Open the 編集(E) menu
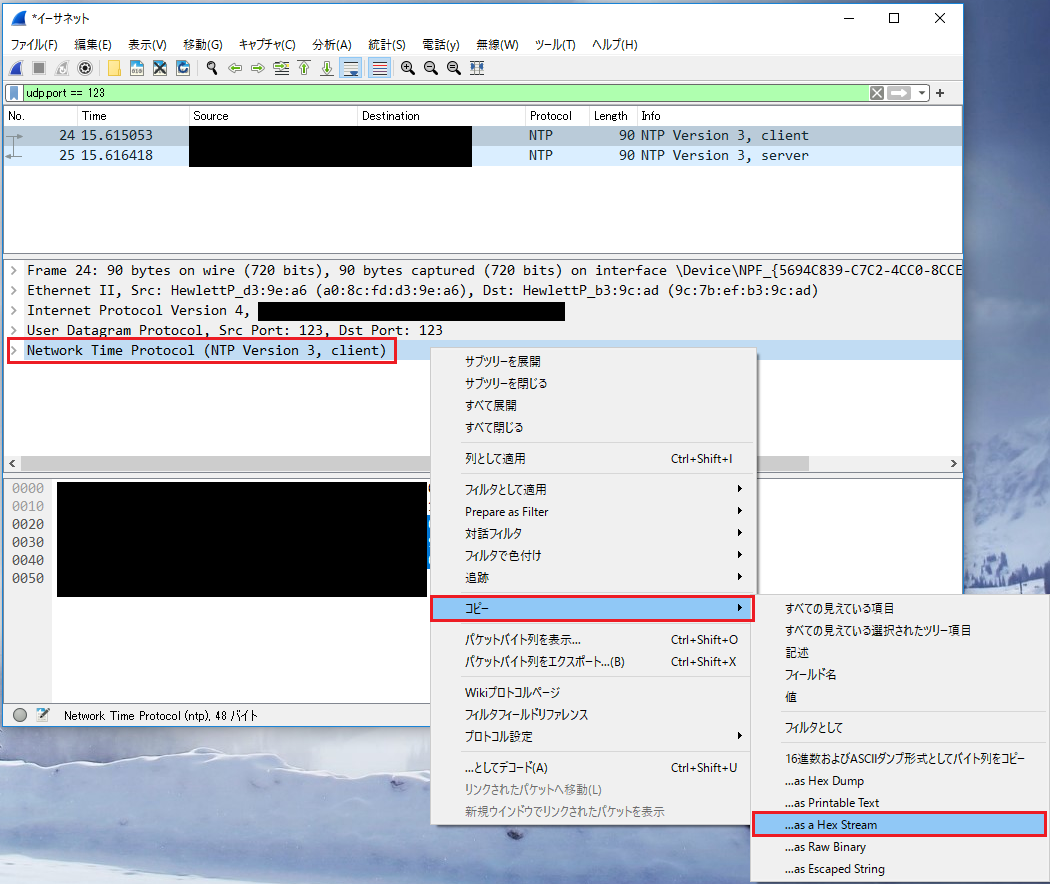This screenshot has width=1050, height=884. pyautogui.click(x=92, y=45)
